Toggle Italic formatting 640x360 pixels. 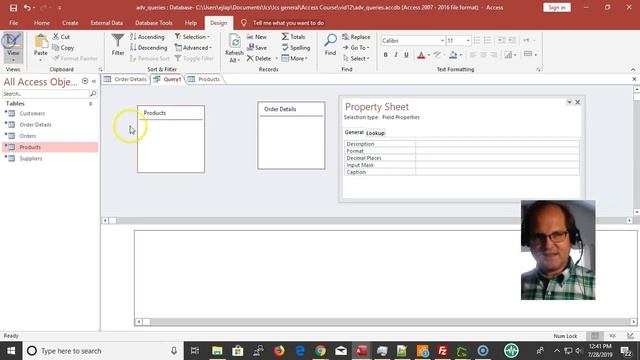[396, 55]
